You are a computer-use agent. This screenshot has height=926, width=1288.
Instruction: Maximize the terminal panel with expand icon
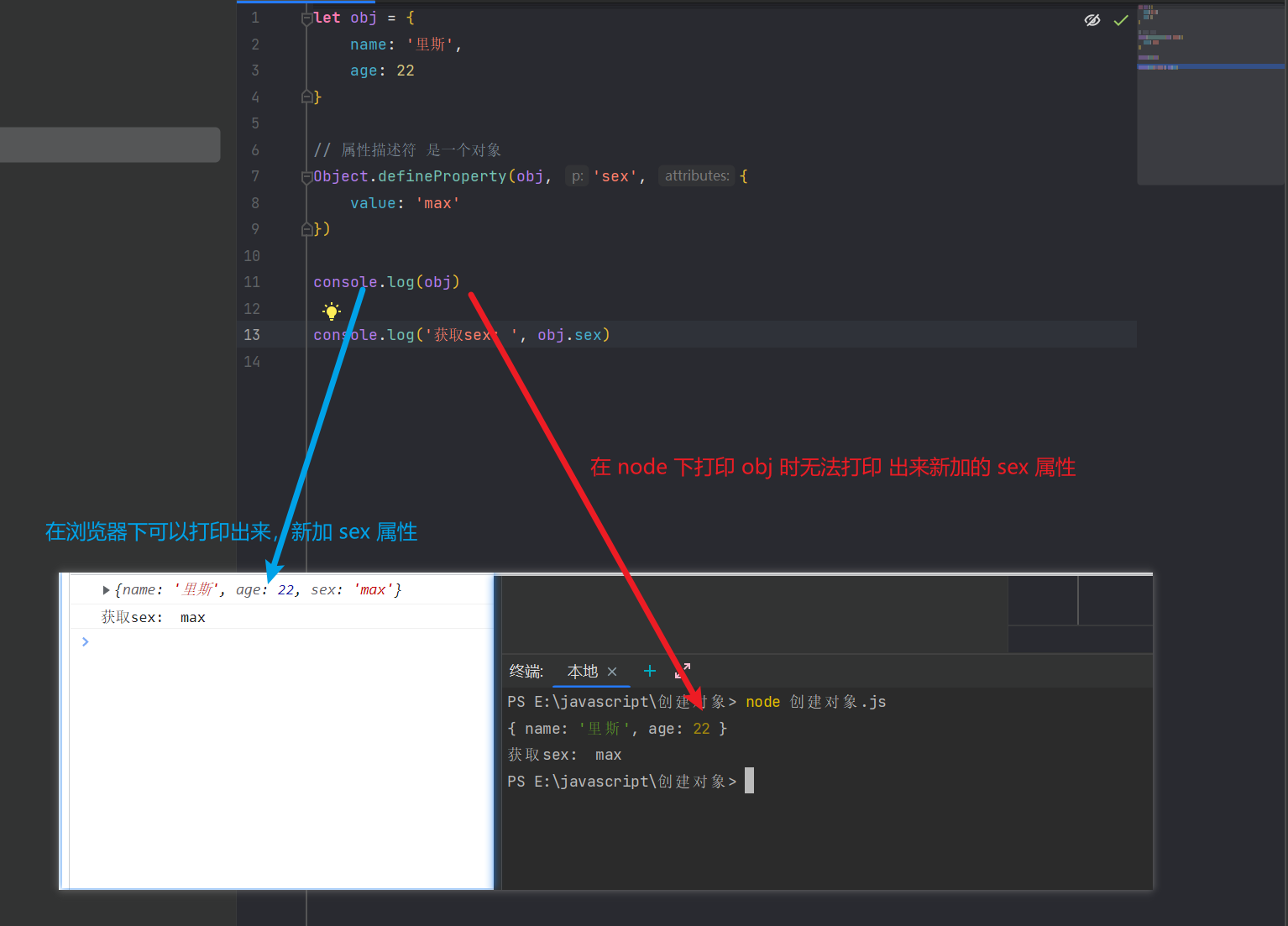(x=683, y=671)
